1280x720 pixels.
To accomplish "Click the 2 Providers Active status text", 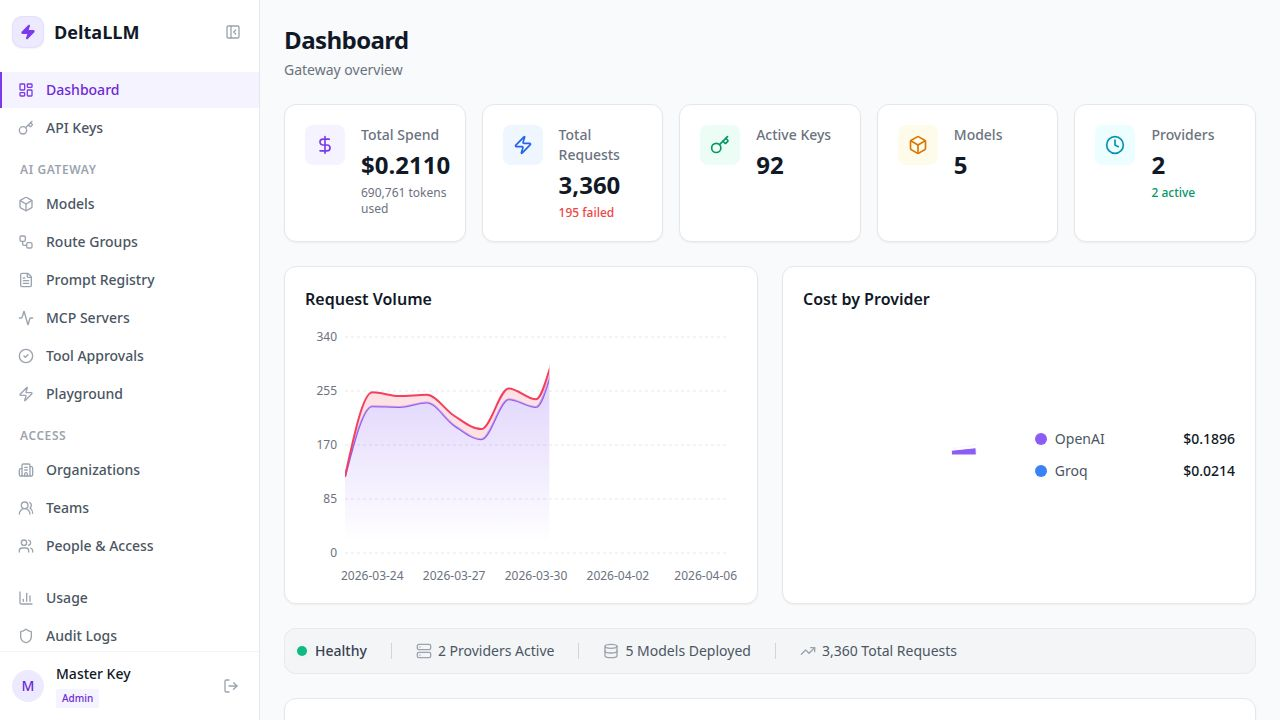I will point(496,651).
